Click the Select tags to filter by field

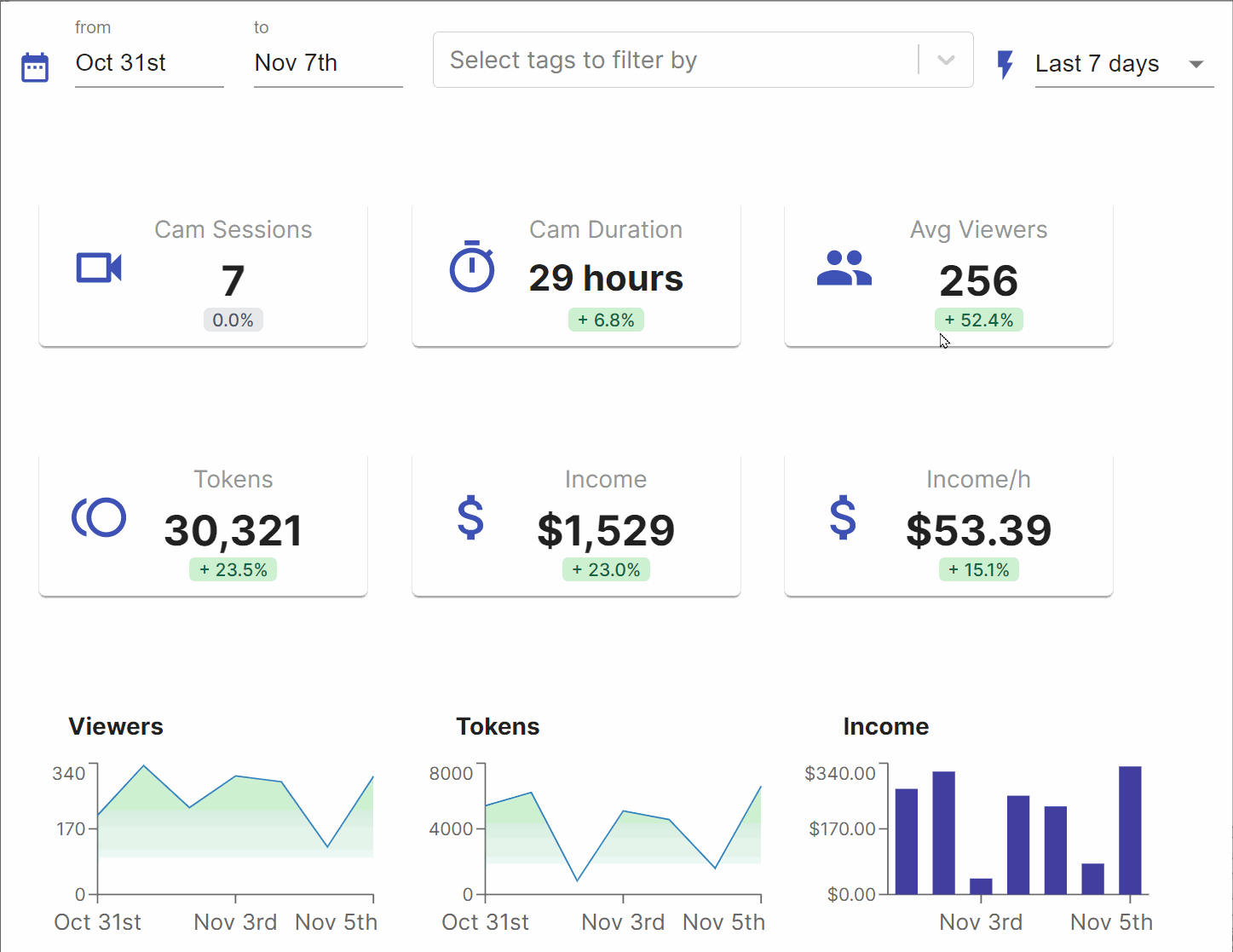click(673, 60)
